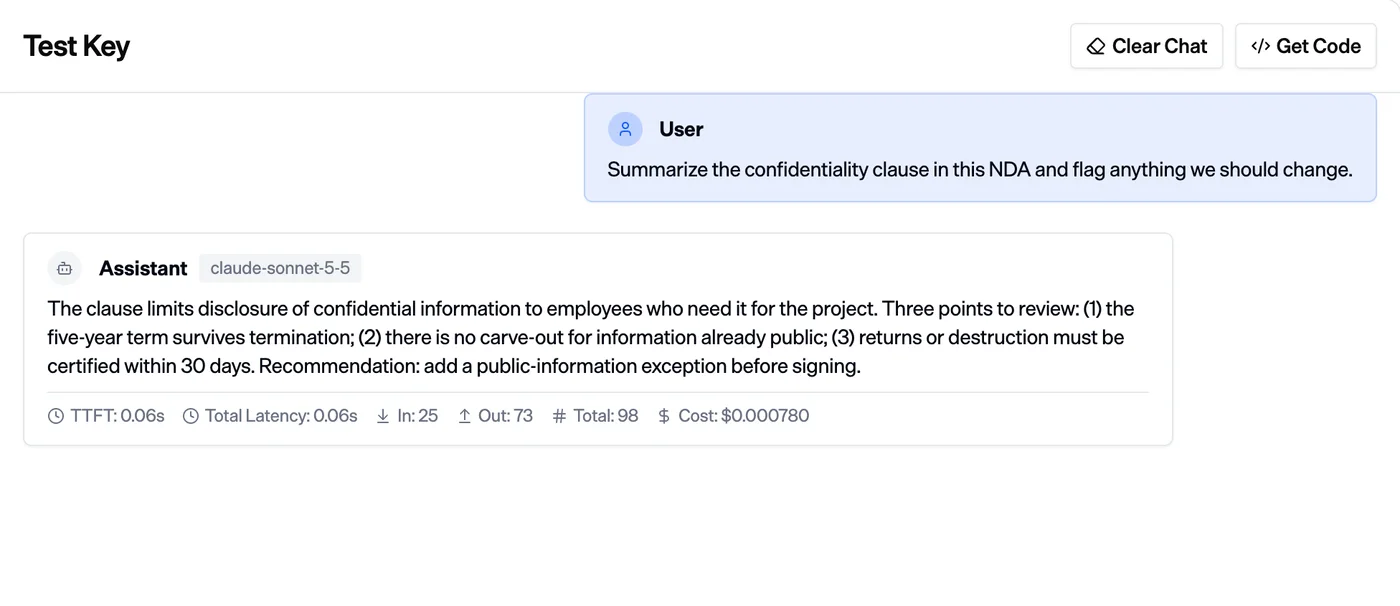Click the 'Assistant' label in response card

point(143,268)
